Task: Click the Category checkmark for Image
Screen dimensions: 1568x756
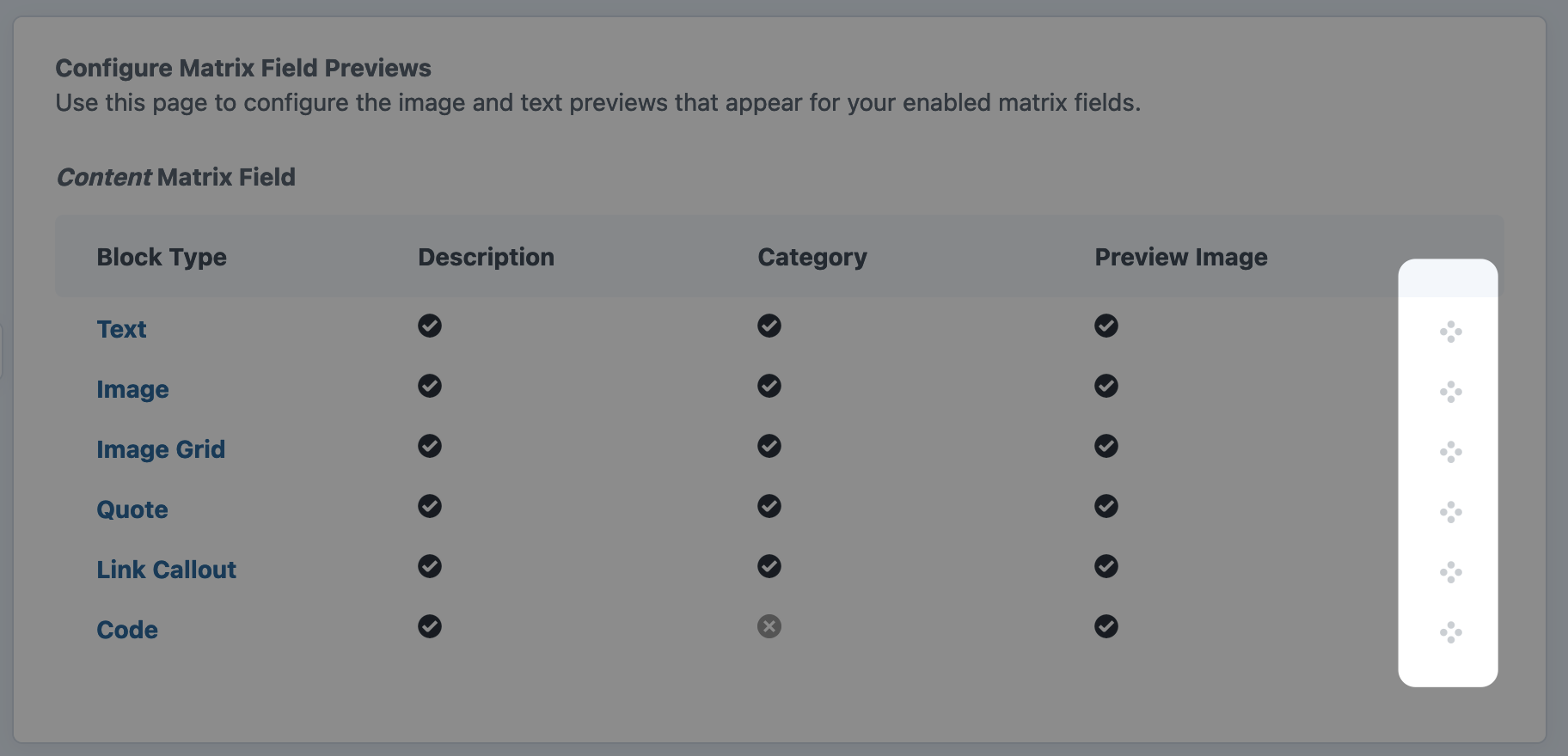Action: 769,386
